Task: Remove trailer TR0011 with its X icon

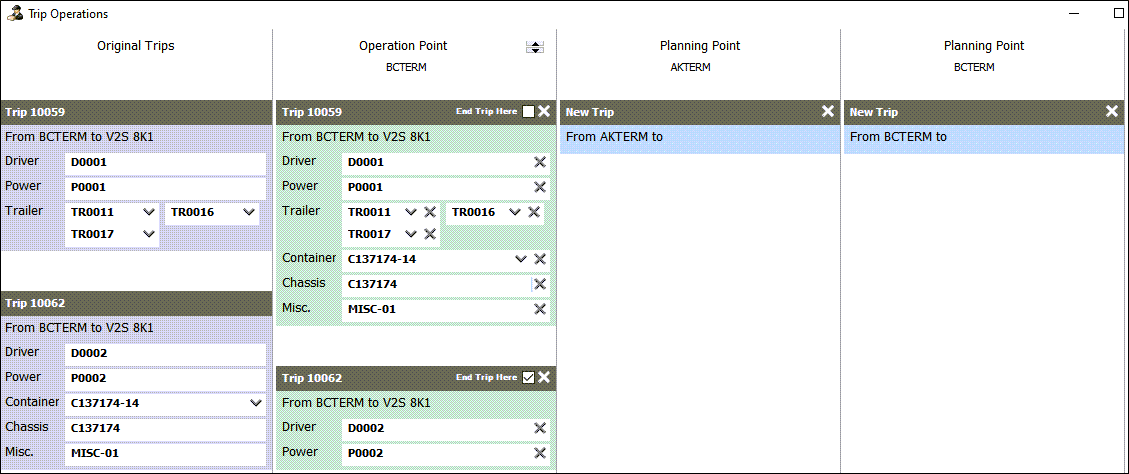Action: tap(430, 212)
